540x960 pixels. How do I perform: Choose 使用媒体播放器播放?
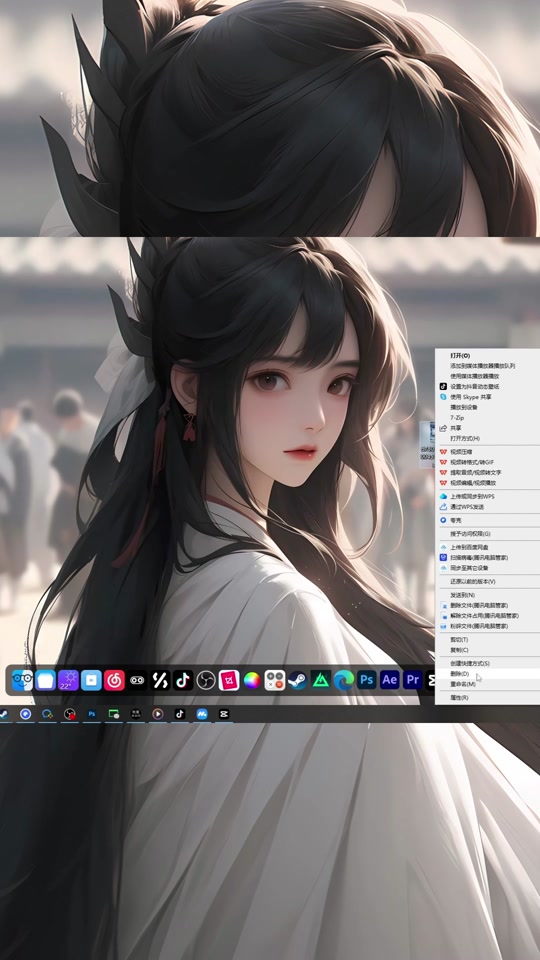pyautogui.click(x=487, y=376)
